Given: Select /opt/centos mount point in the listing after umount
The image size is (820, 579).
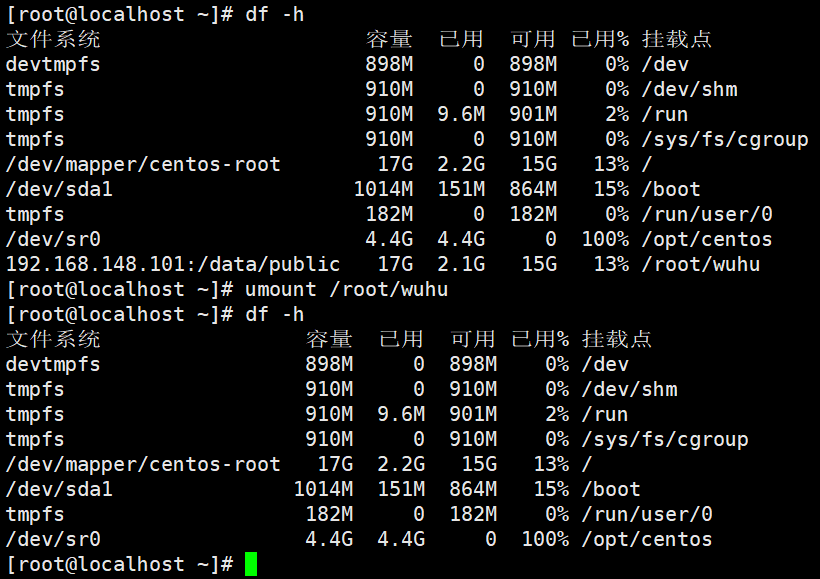Looking at the screenshot, I should (x=647, y=539).
